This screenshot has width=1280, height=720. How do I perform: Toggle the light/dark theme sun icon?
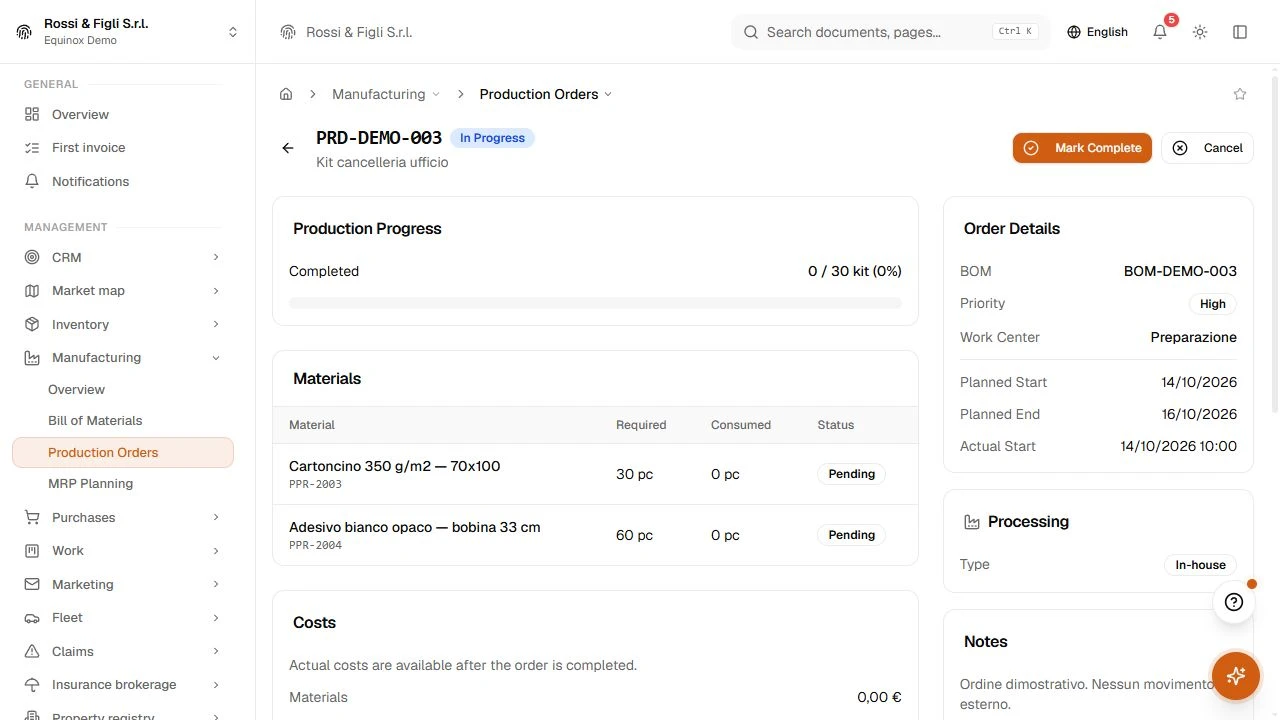pos(1200,32)
